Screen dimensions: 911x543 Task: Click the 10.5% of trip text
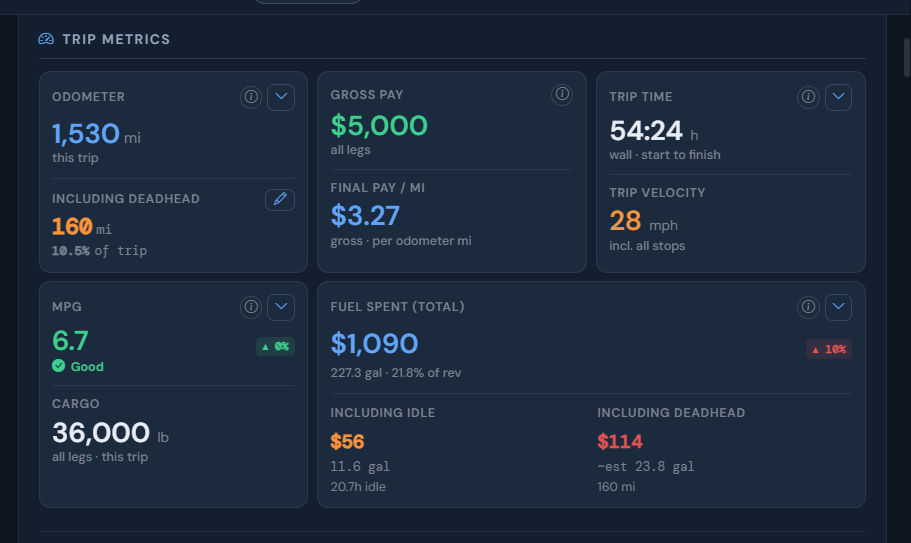99,251
